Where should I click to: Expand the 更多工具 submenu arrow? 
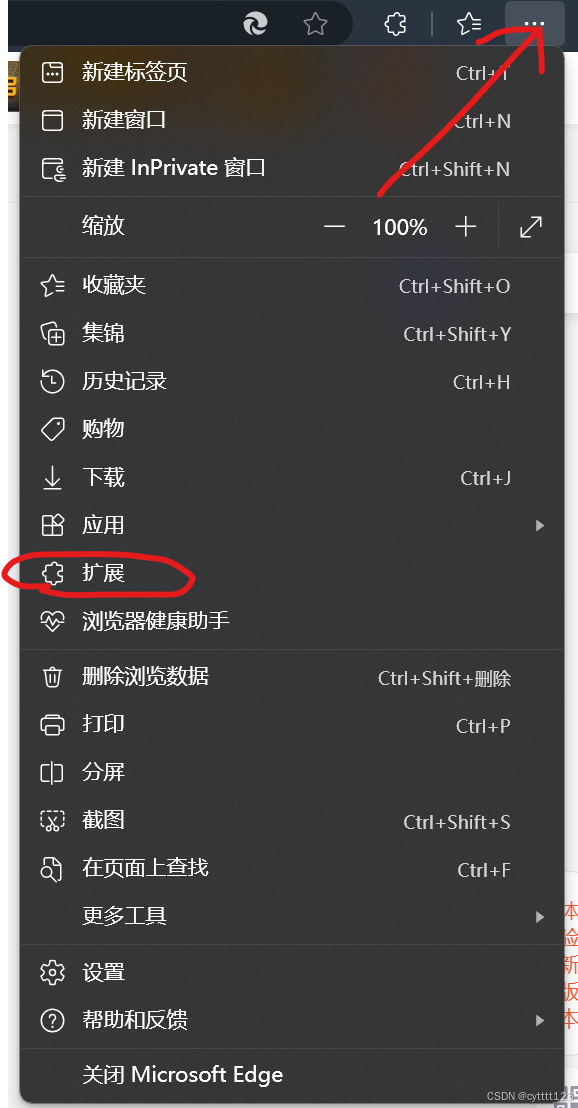tap(540, 917)
